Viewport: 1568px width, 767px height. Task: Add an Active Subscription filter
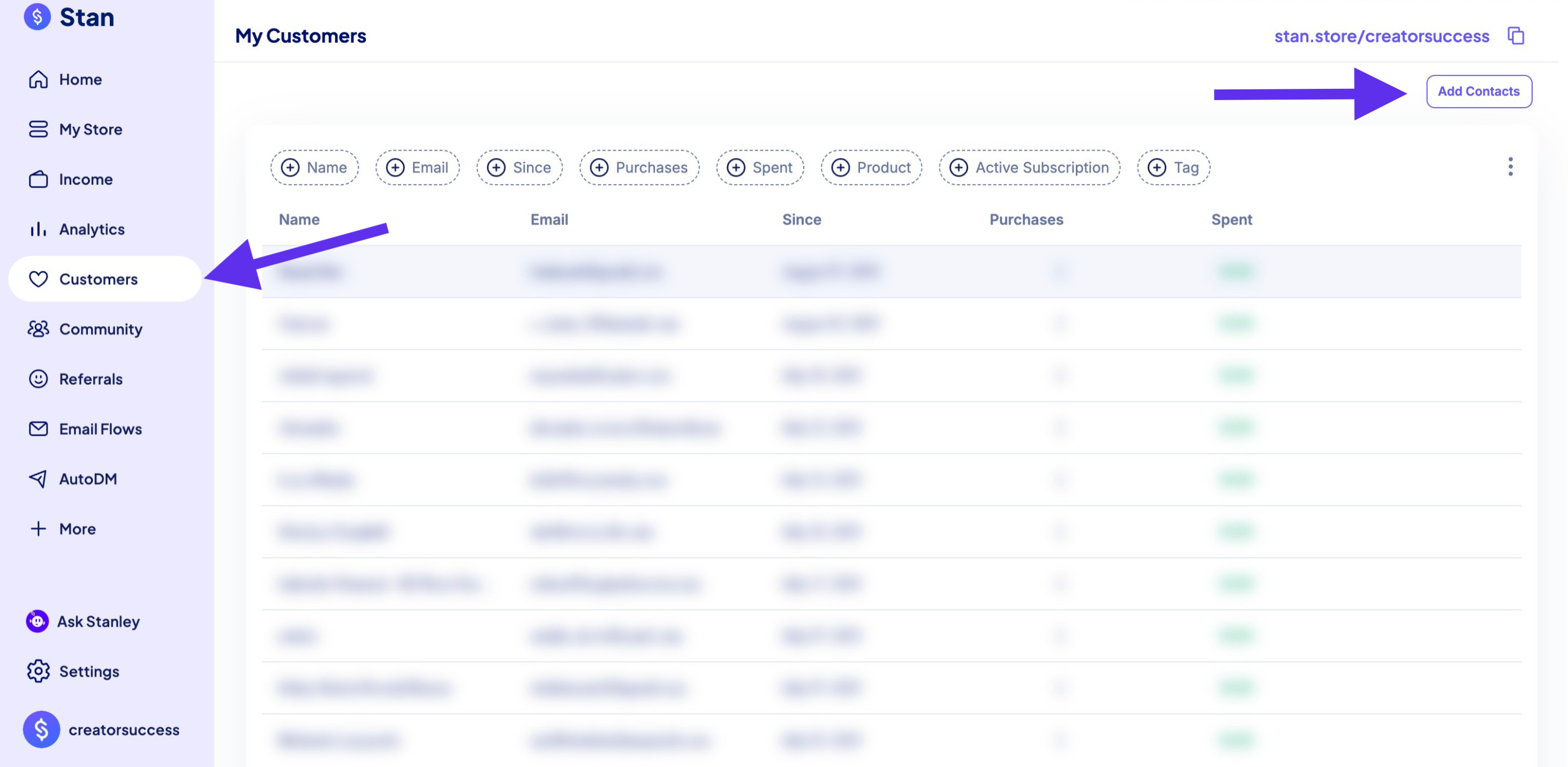1029,168
